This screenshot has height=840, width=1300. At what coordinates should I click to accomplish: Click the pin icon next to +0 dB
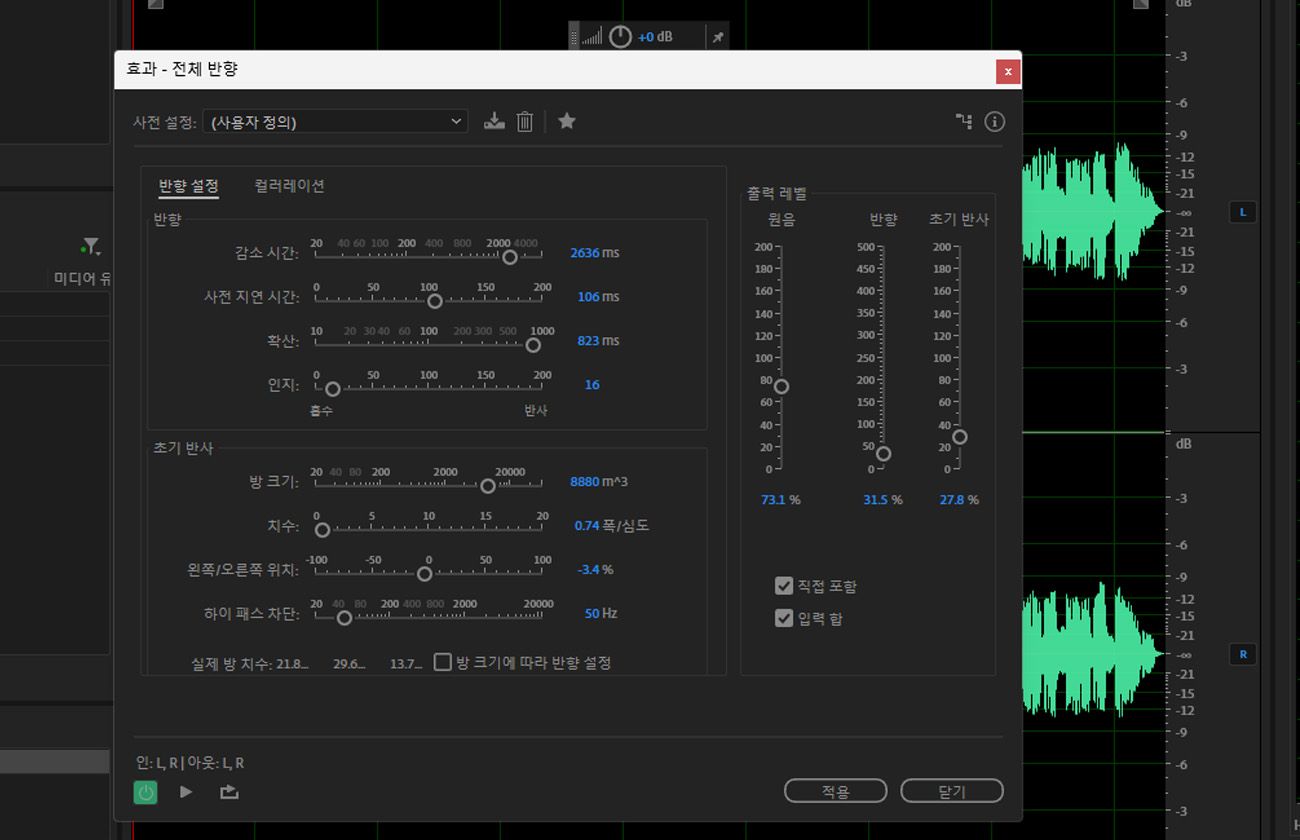tap(717, 36)
